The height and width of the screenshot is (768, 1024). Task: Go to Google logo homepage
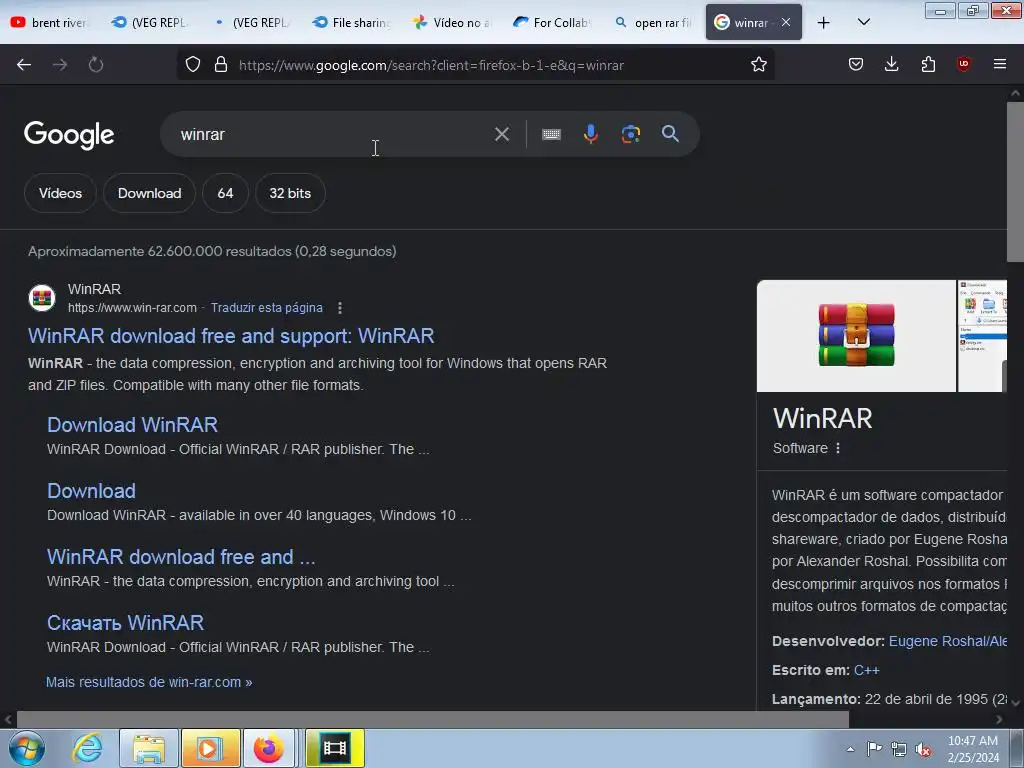[69, 135]
